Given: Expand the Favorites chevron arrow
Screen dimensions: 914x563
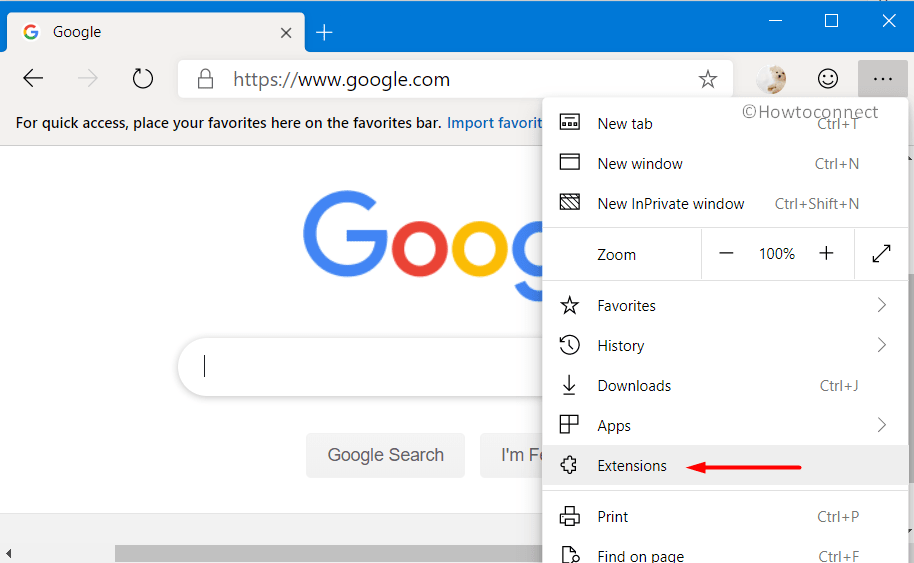Looking at the screenshot, I should coord(881,305).
